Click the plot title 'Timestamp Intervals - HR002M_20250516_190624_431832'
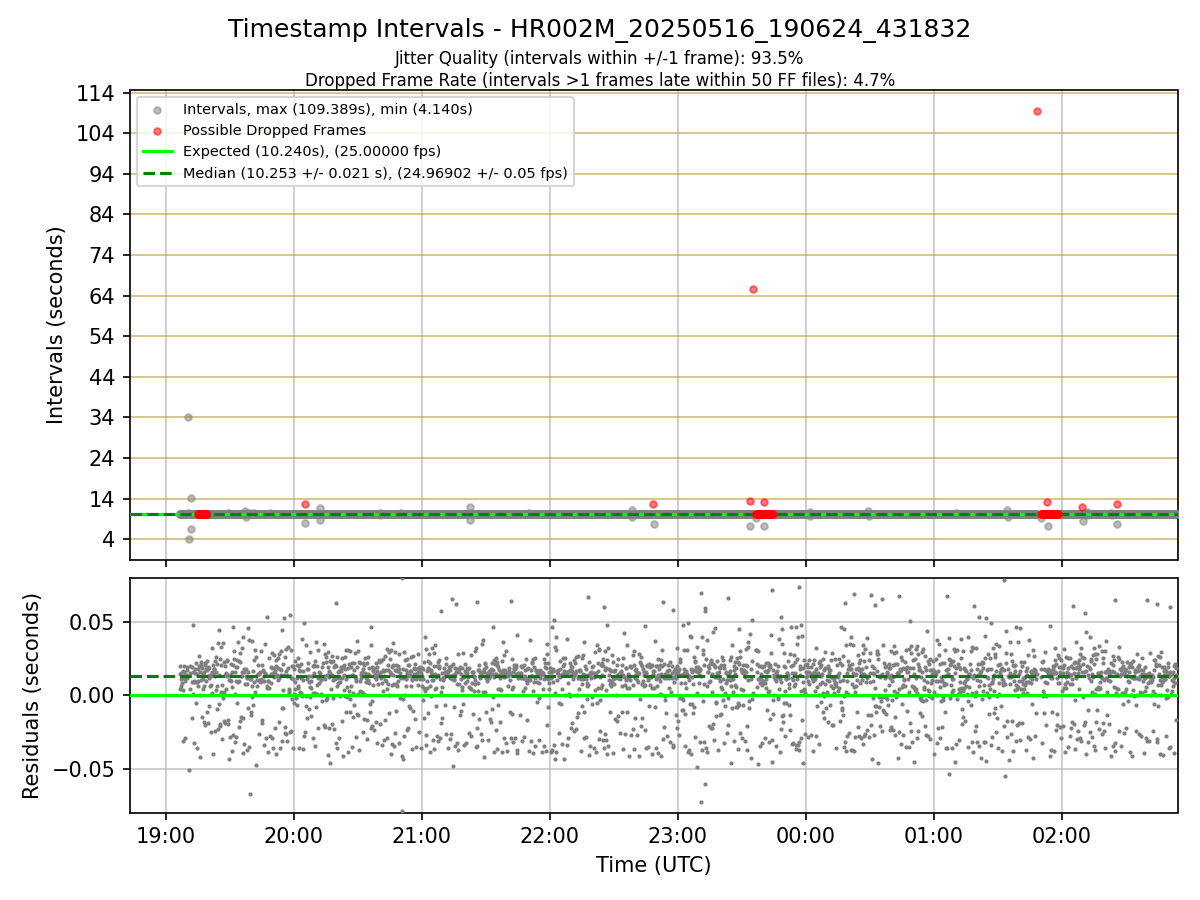Viewport: 1200px width, 900px height. [599, 29]
